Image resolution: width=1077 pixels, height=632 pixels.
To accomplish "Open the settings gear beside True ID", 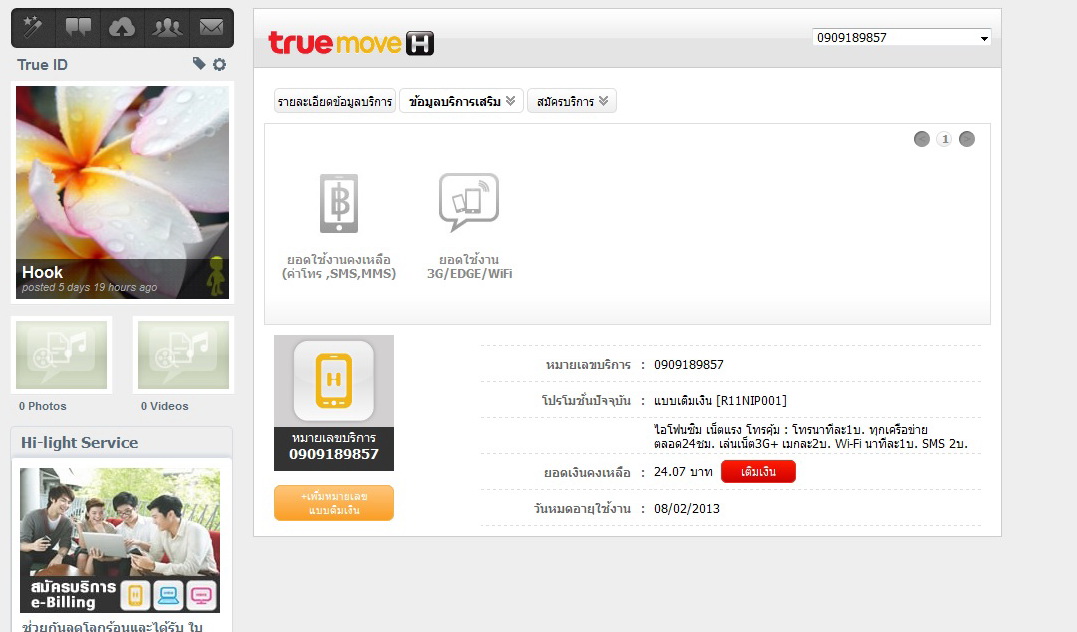I will click(x=219, y=65).
